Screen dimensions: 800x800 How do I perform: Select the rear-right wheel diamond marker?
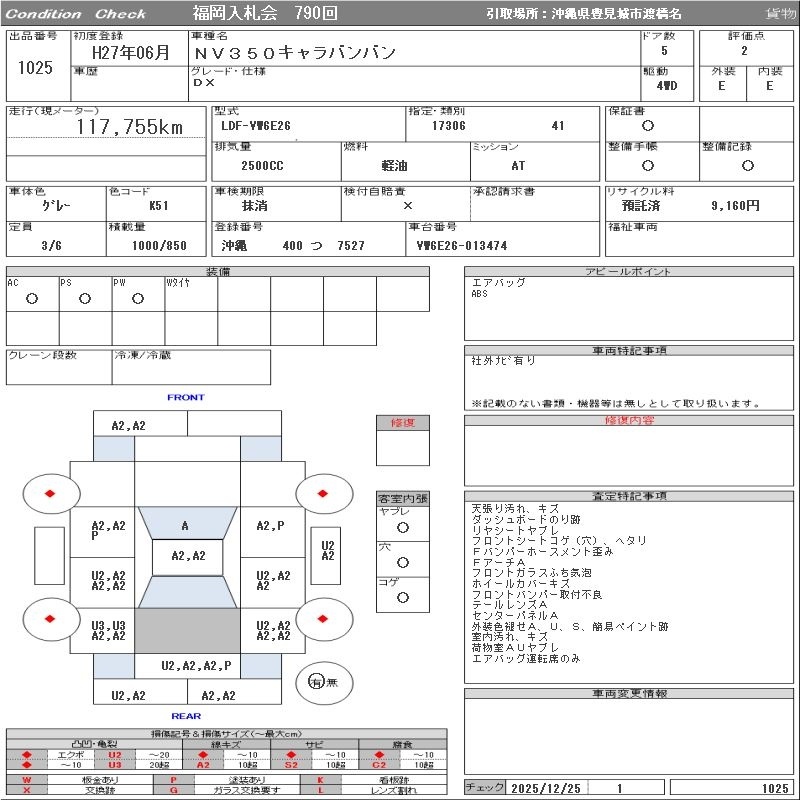tap(324, 619)
